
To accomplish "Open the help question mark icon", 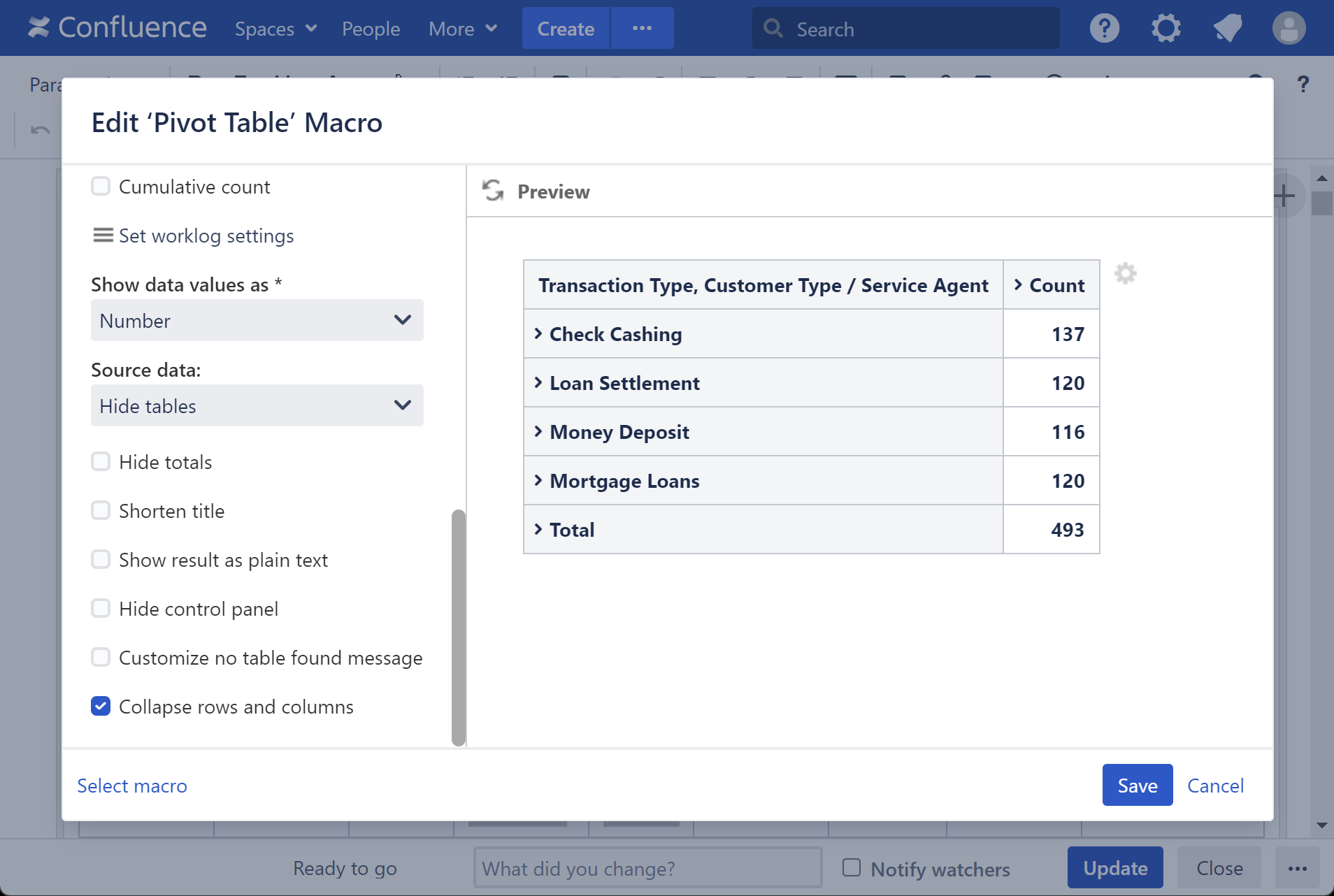I will (1104, 29).
